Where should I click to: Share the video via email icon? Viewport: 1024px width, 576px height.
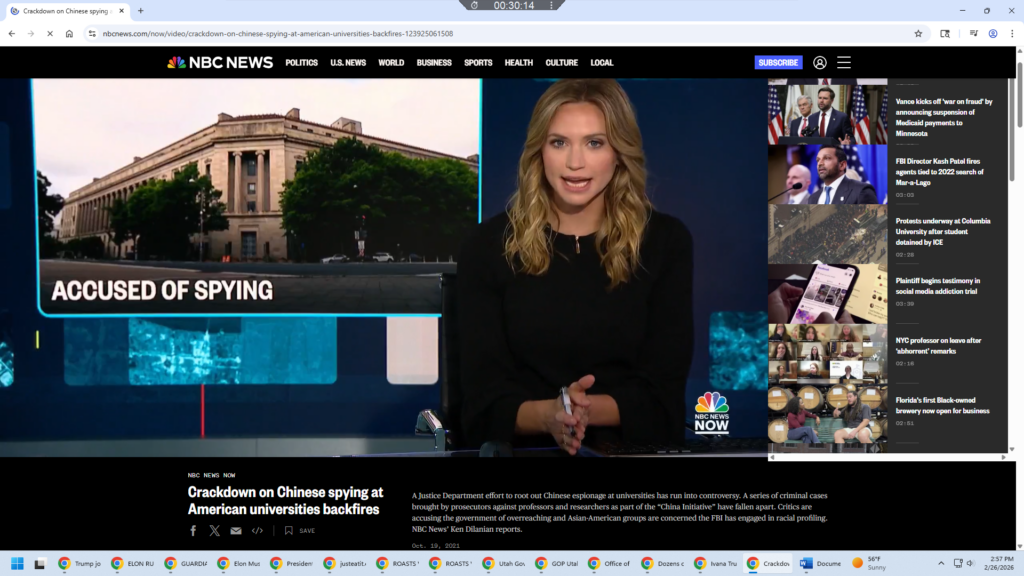point(236,531)
